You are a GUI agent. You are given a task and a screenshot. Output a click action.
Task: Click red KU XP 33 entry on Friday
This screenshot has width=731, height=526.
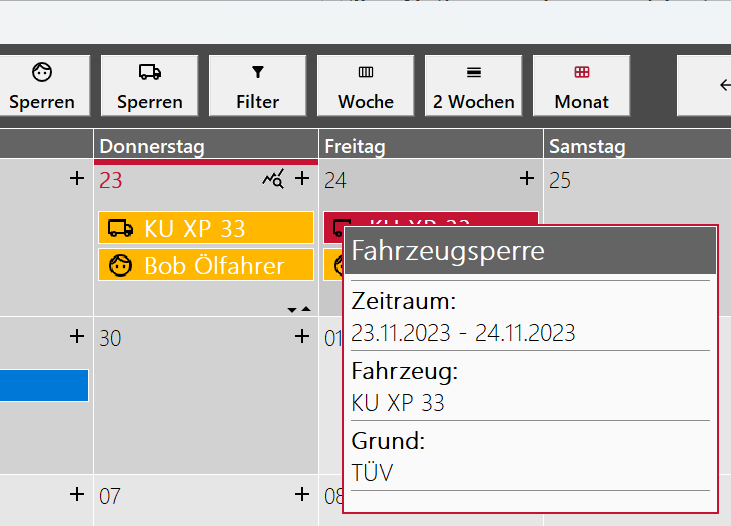pos(431,218)
